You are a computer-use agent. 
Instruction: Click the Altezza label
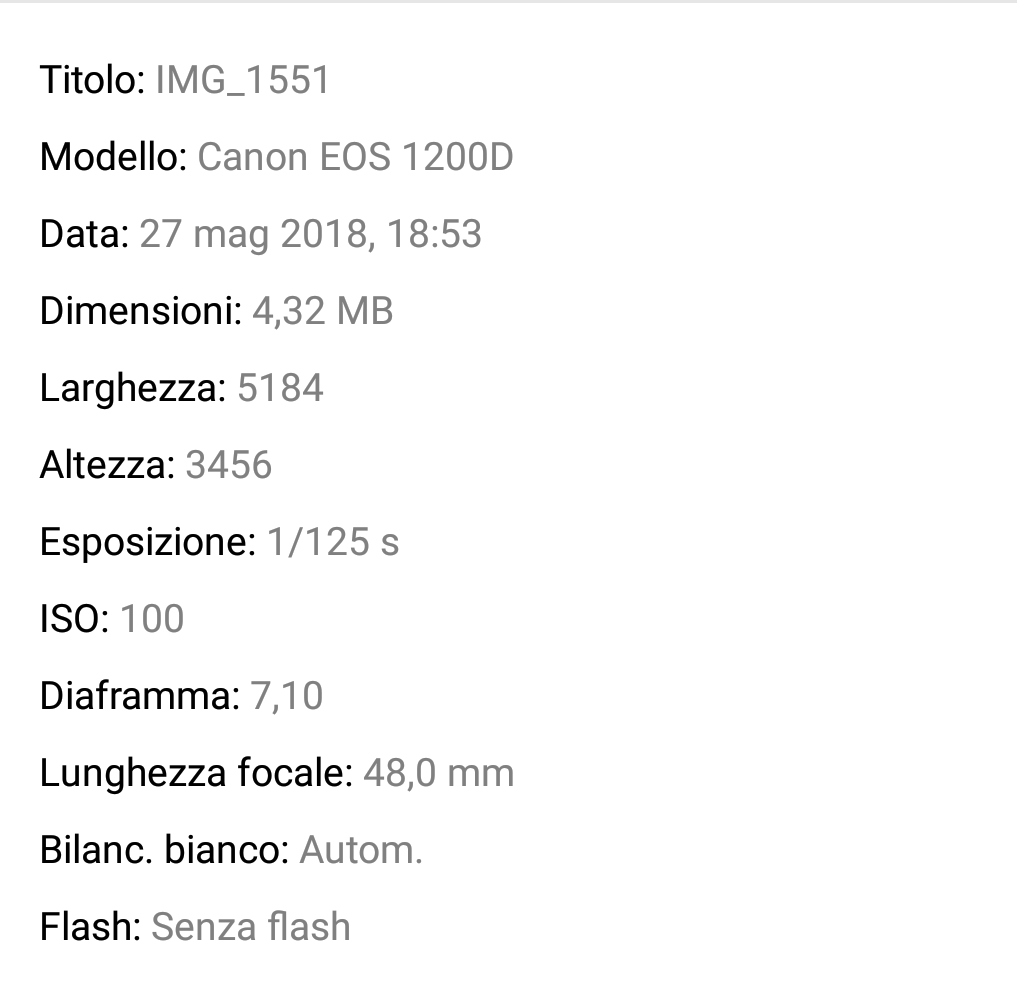(108, 466)
